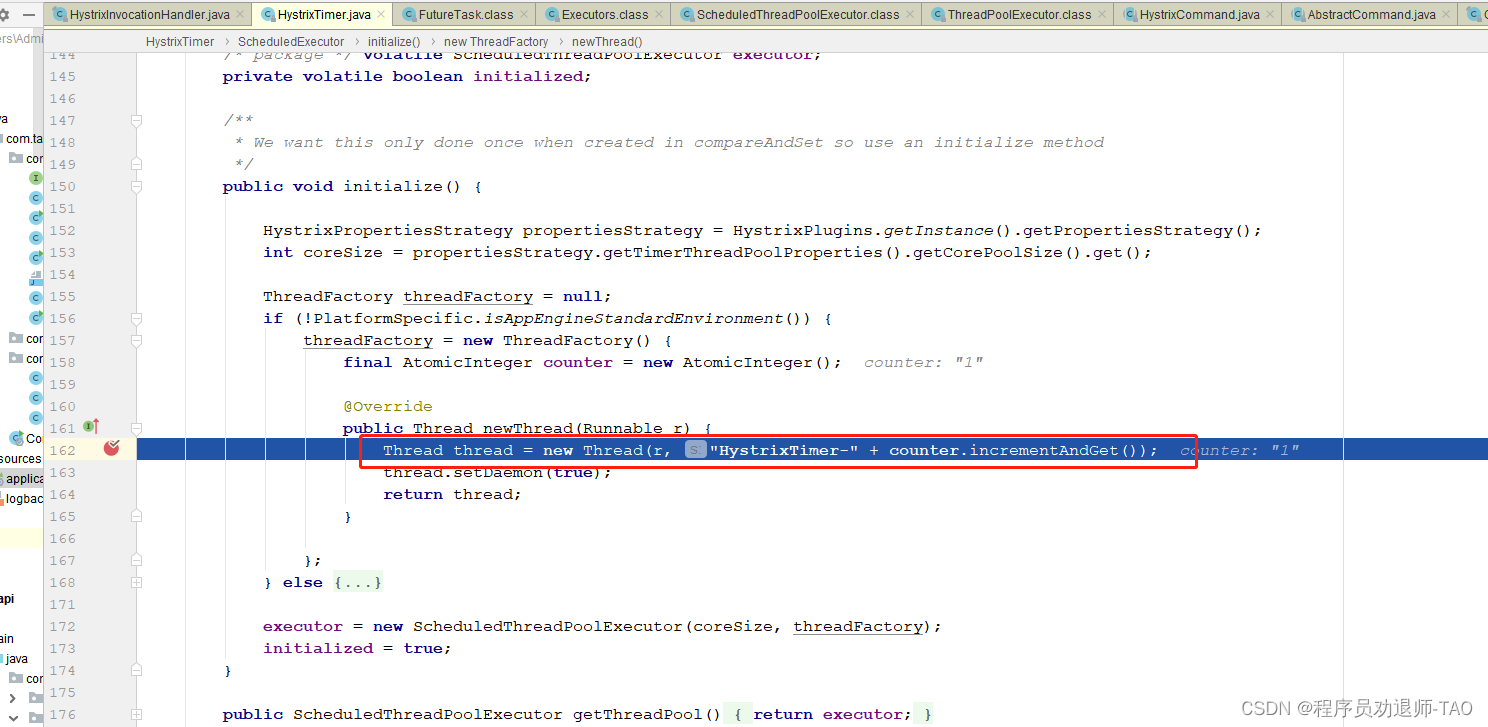Click the string parameter hint before "HystrixTimer-"
The height and width of the screenshot is (727, 1488).
click(695, 451)
